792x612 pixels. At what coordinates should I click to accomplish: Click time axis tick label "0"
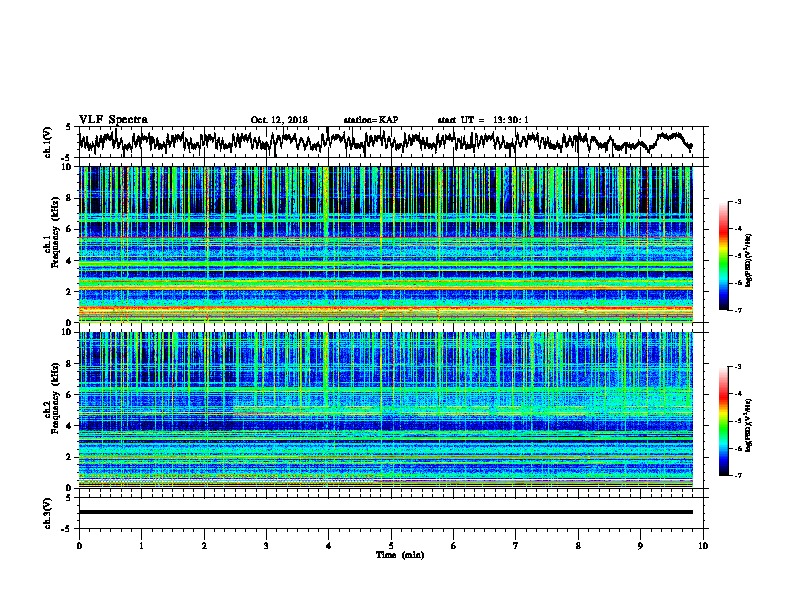pyautogui.click(x=79, y=546)
